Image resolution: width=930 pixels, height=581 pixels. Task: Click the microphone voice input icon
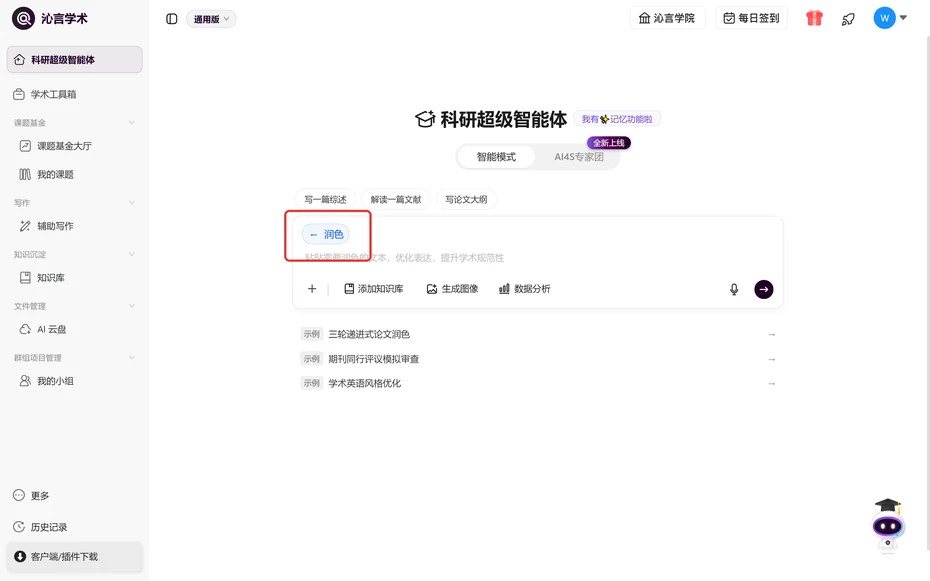[734, 289]
